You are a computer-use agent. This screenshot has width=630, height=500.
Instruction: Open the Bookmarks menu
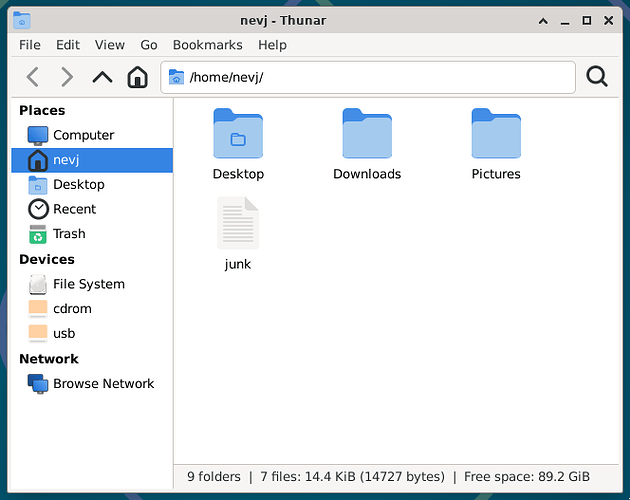(207, 45)
